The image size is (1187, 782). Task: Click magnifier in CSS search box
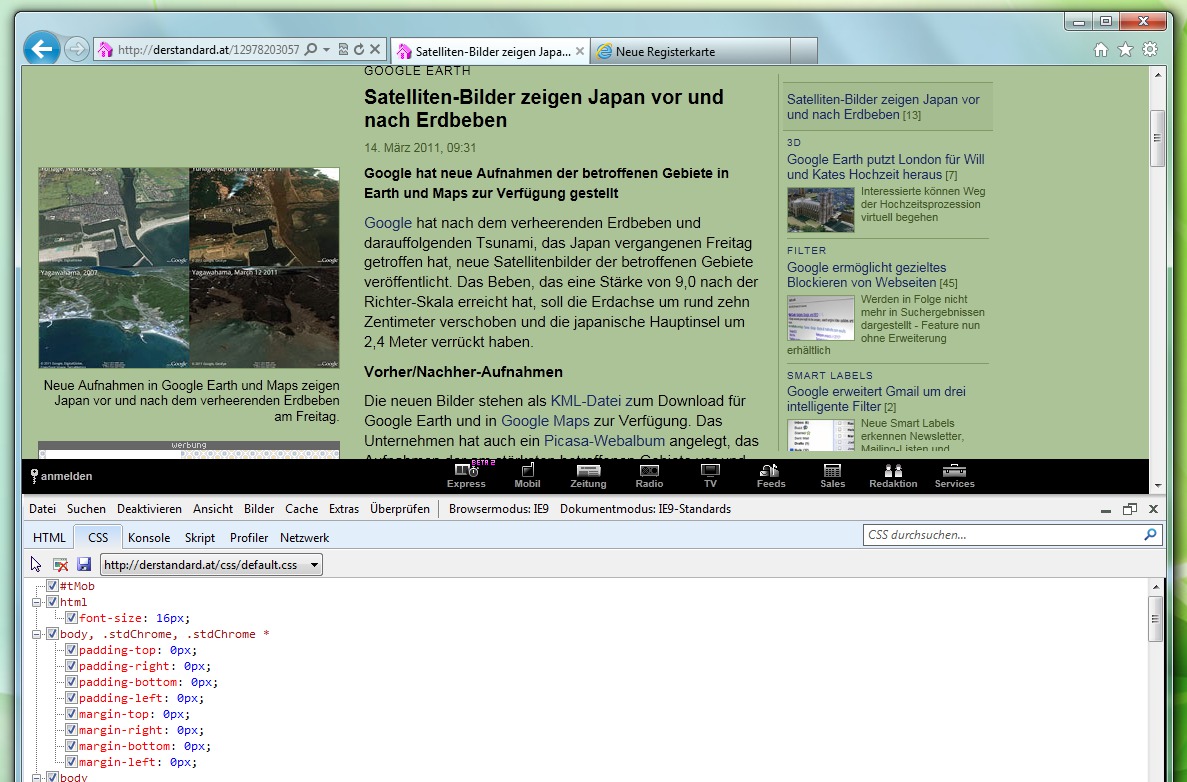point(1151,534)
